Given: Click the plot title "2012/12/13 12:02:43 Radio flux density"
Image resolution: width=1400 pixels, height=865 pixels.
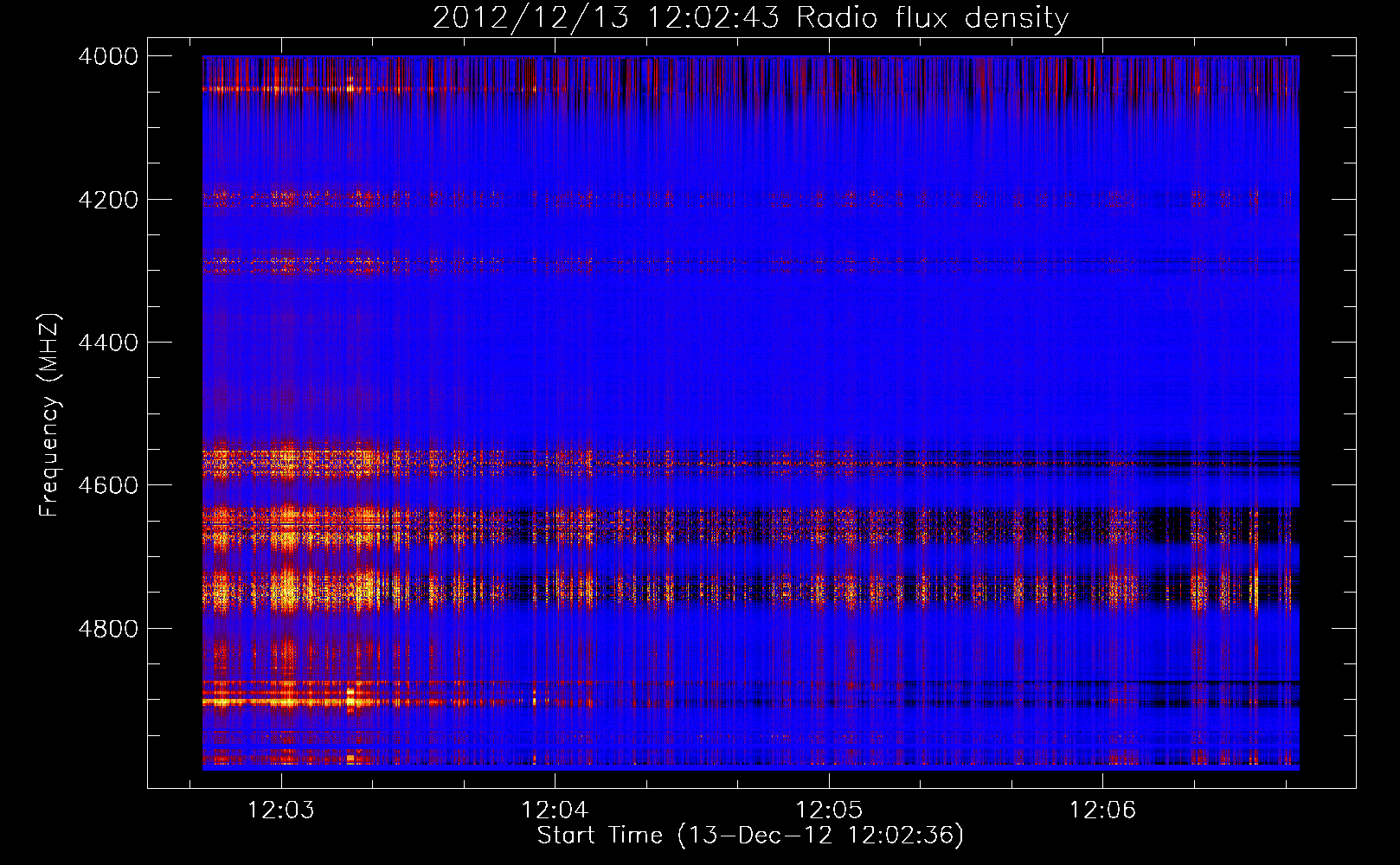Looking at the screenshot, I should pyautogui.click(x=750, y=17).
